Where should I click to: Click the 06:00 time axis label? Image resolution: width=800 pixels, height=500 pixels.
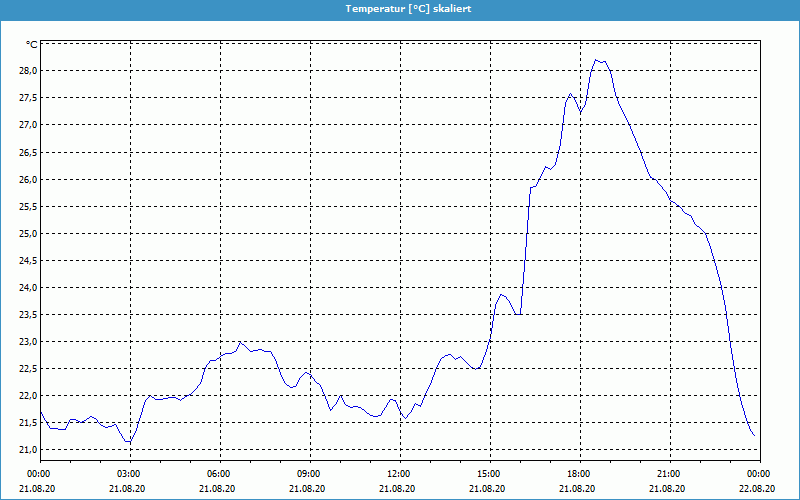219,473
